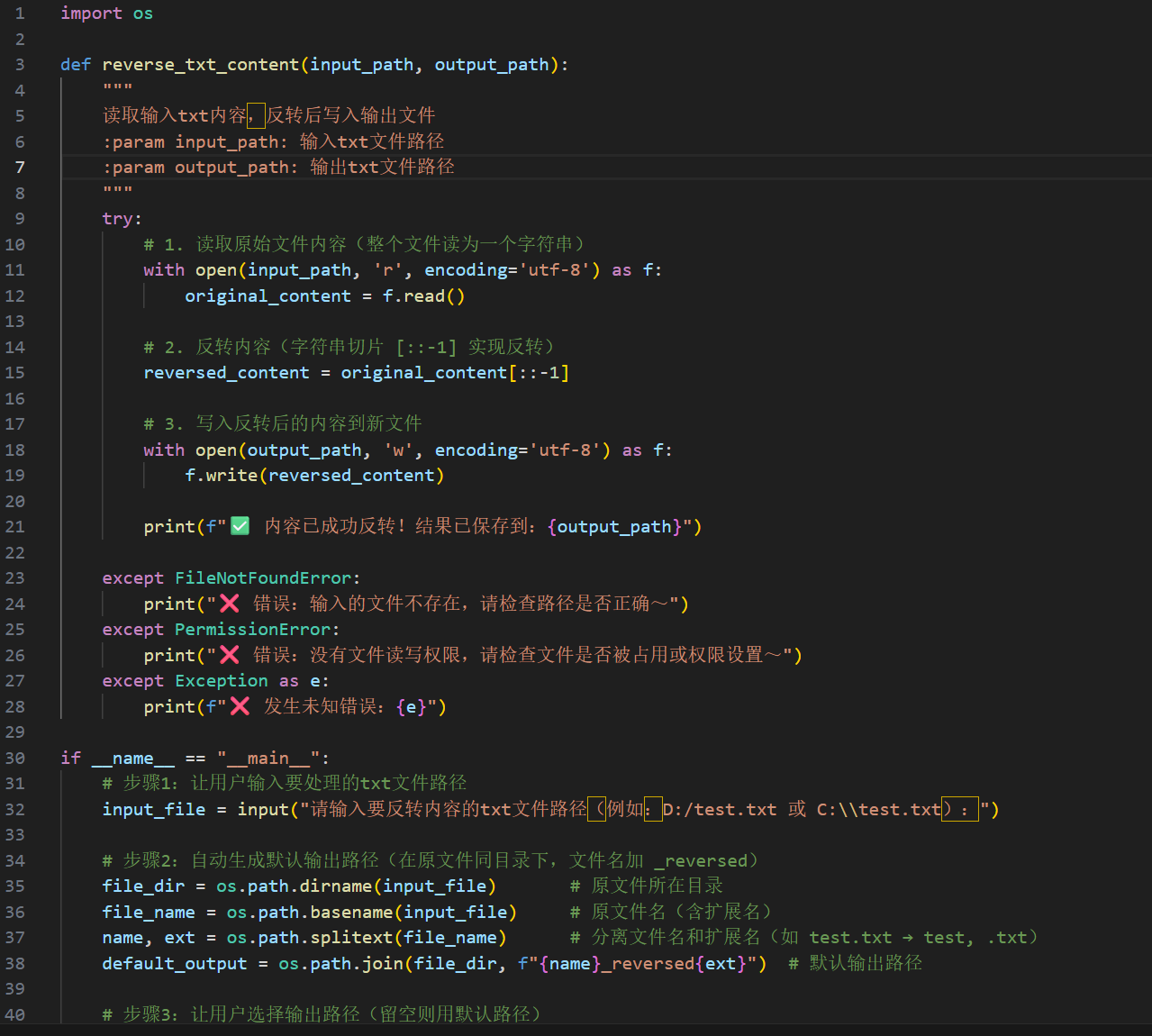The image size is (1152, 1036).
Task: Click the default_output variable name
Action: pyautogui.click(x=175, y=964)
